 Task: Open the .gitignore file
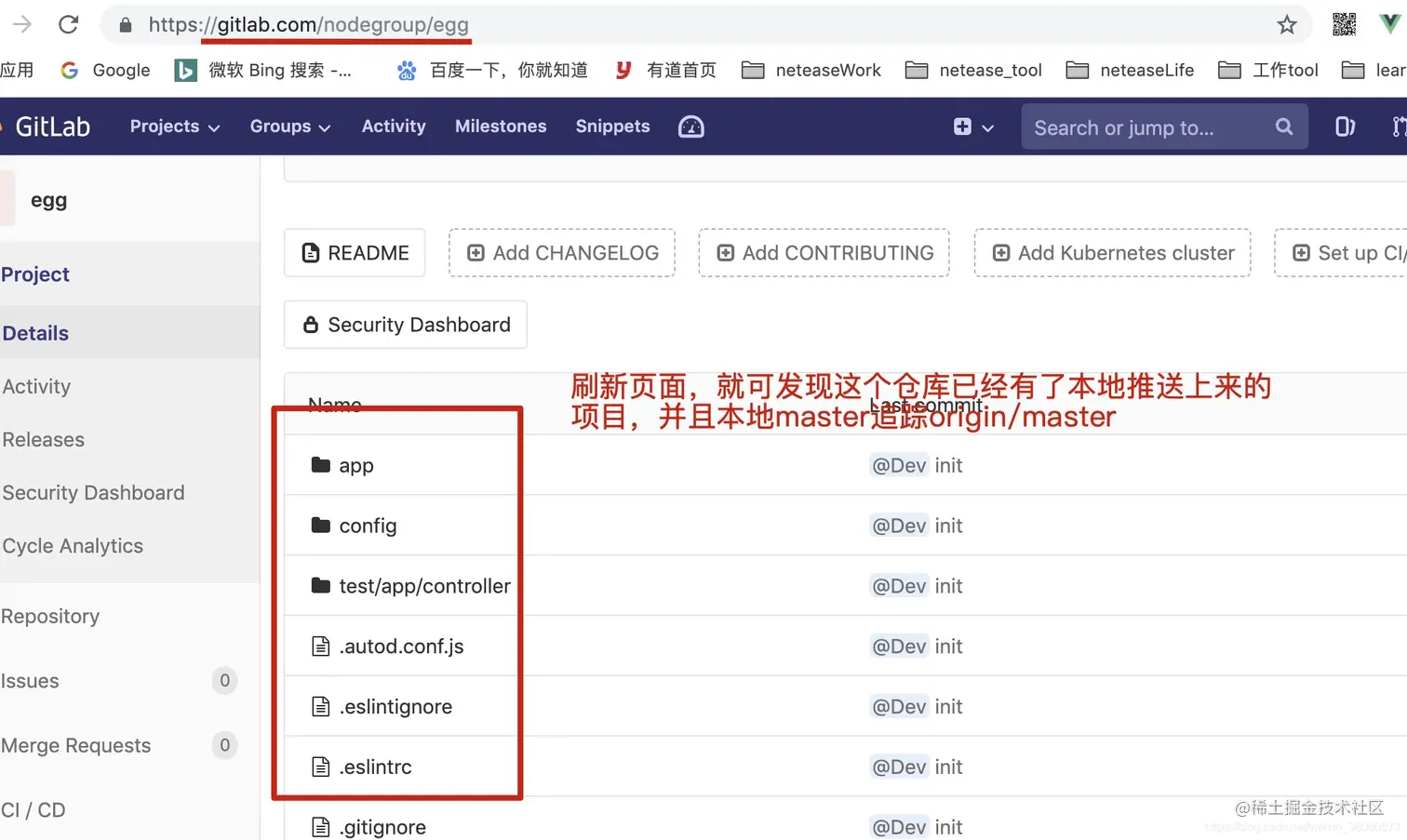tap(382, 827)
